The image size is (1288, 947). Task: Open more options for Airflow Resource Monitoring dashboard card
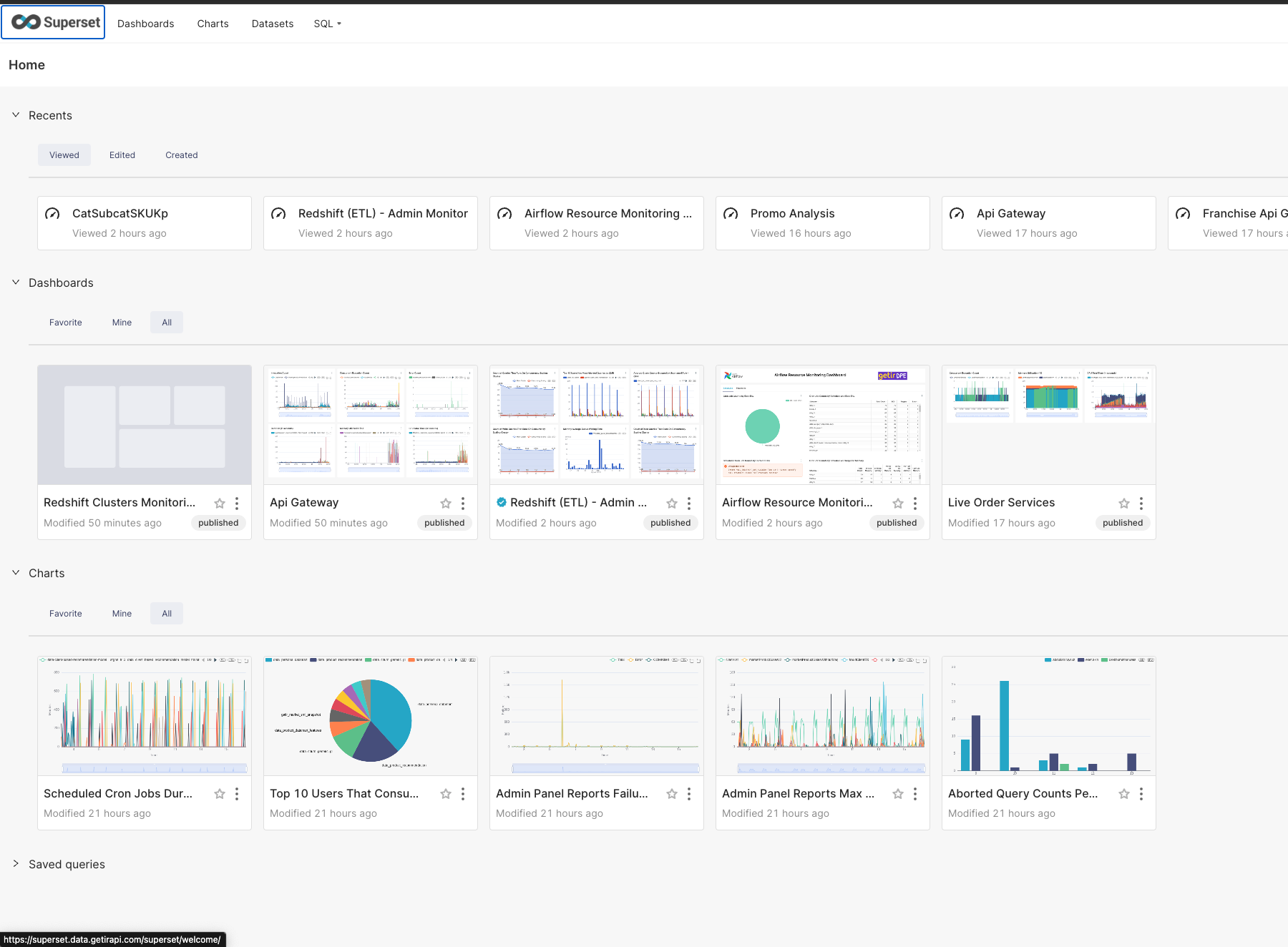pos(915,504)
